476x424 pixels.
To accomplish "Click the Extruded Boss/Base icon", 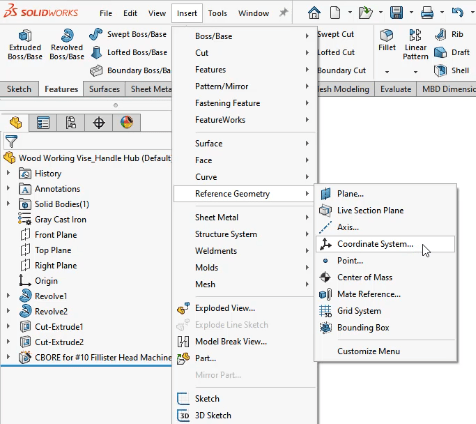I will pos(25,35).
